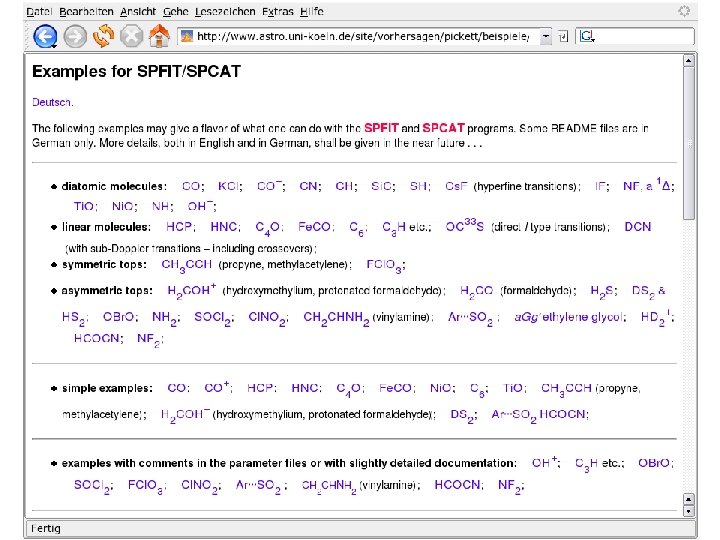
Task: Open the aGg' ethylene glycol link
Action: click(x=569, y=317)
